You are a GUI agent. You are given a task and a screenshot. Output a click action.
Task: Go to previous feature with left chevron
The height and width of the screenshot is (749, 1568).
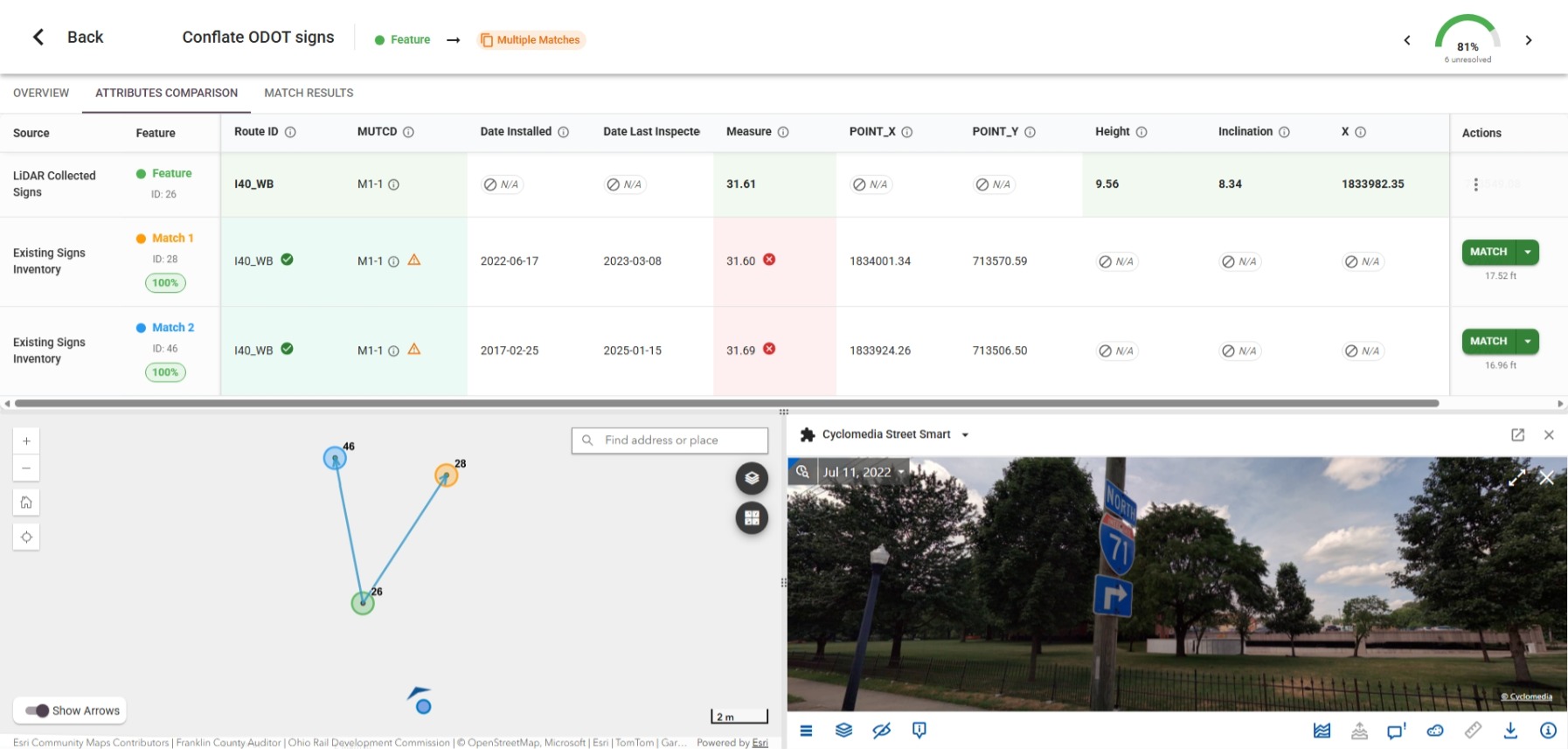1407,40
